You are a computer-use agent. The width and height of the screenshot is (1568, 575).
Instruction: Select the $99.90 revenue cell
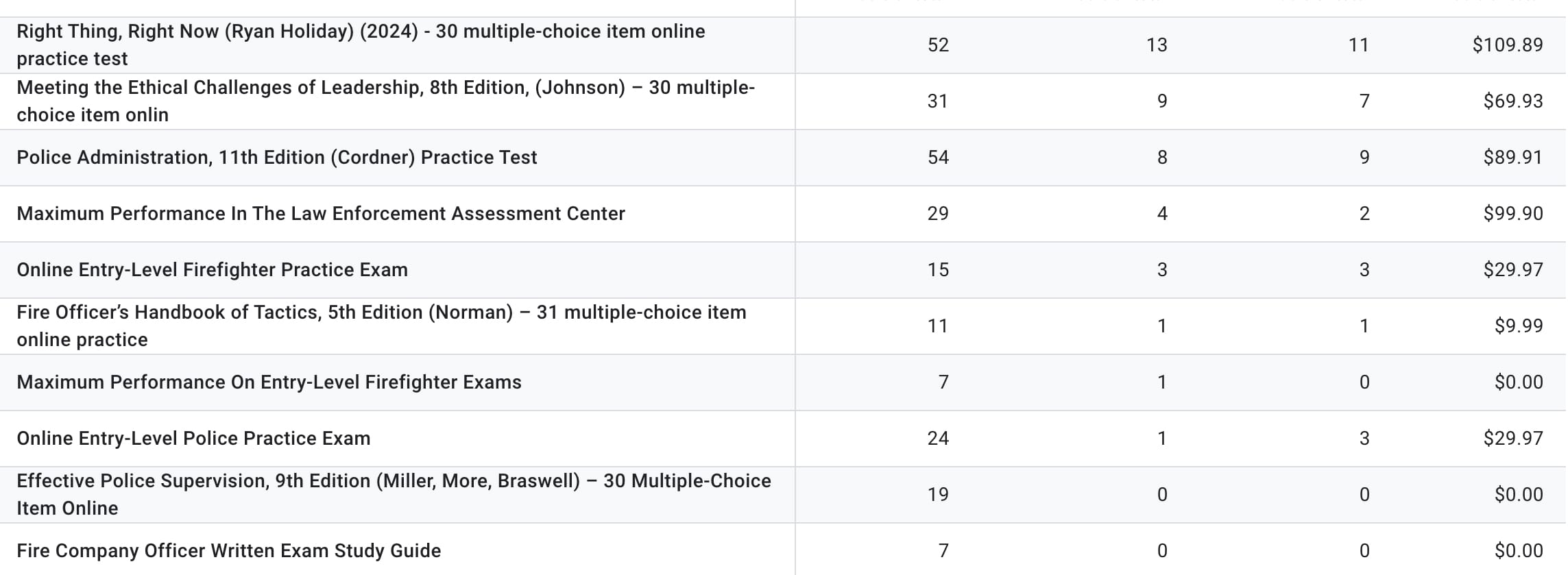pyautogui.click(x=1513, y=214)
